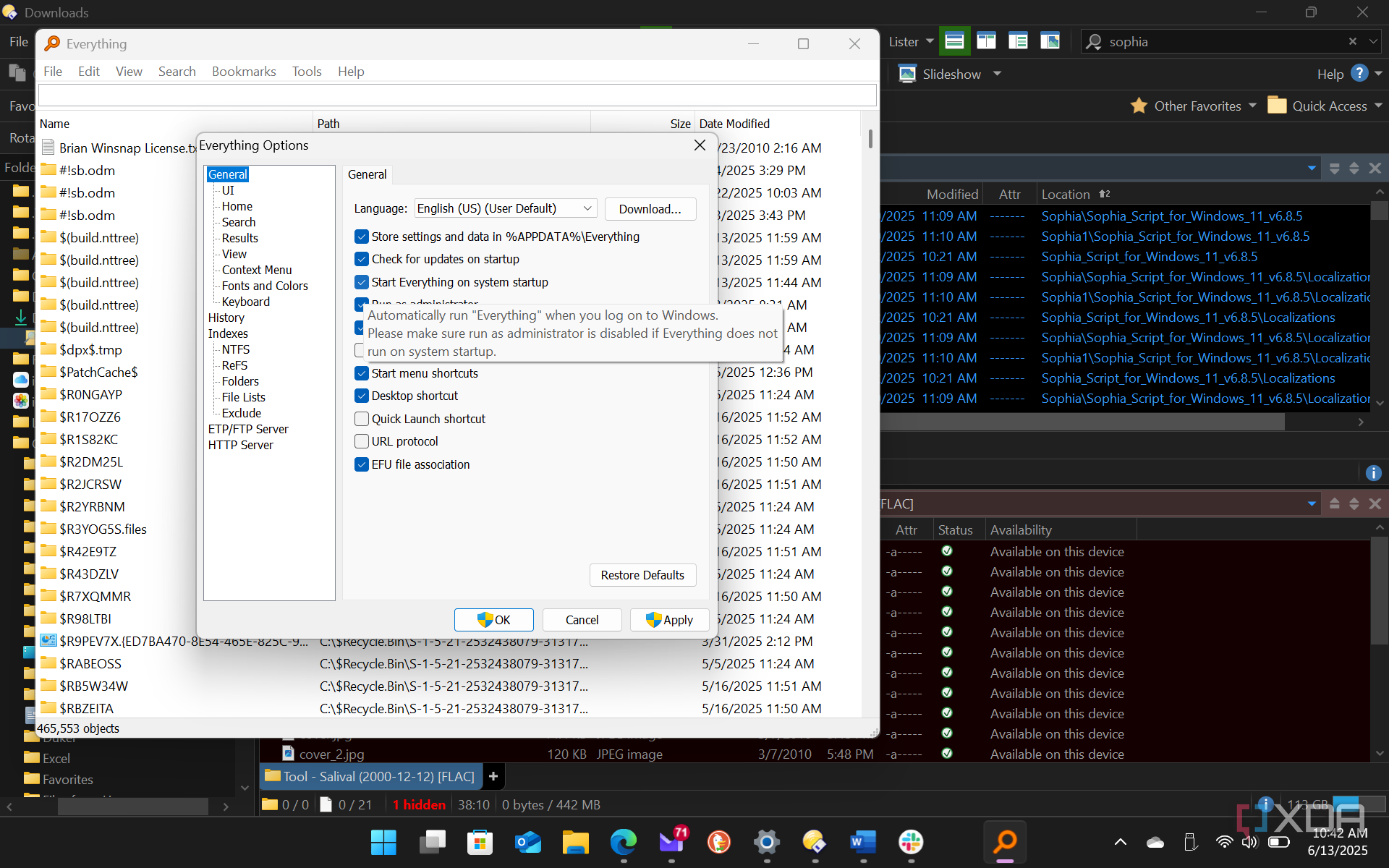Switch to dual vertical Lister layout icon
The width and height of the screenshot is (1389, 868).
click(x=986, y=41)
